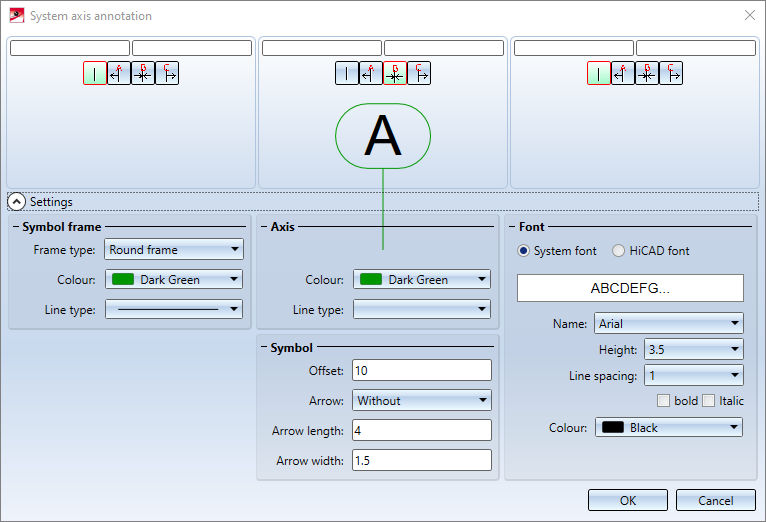Click the green swatch in Axis Colour
Image resolution: width=766 pixels, height=522 pixels.
point(371,279)
